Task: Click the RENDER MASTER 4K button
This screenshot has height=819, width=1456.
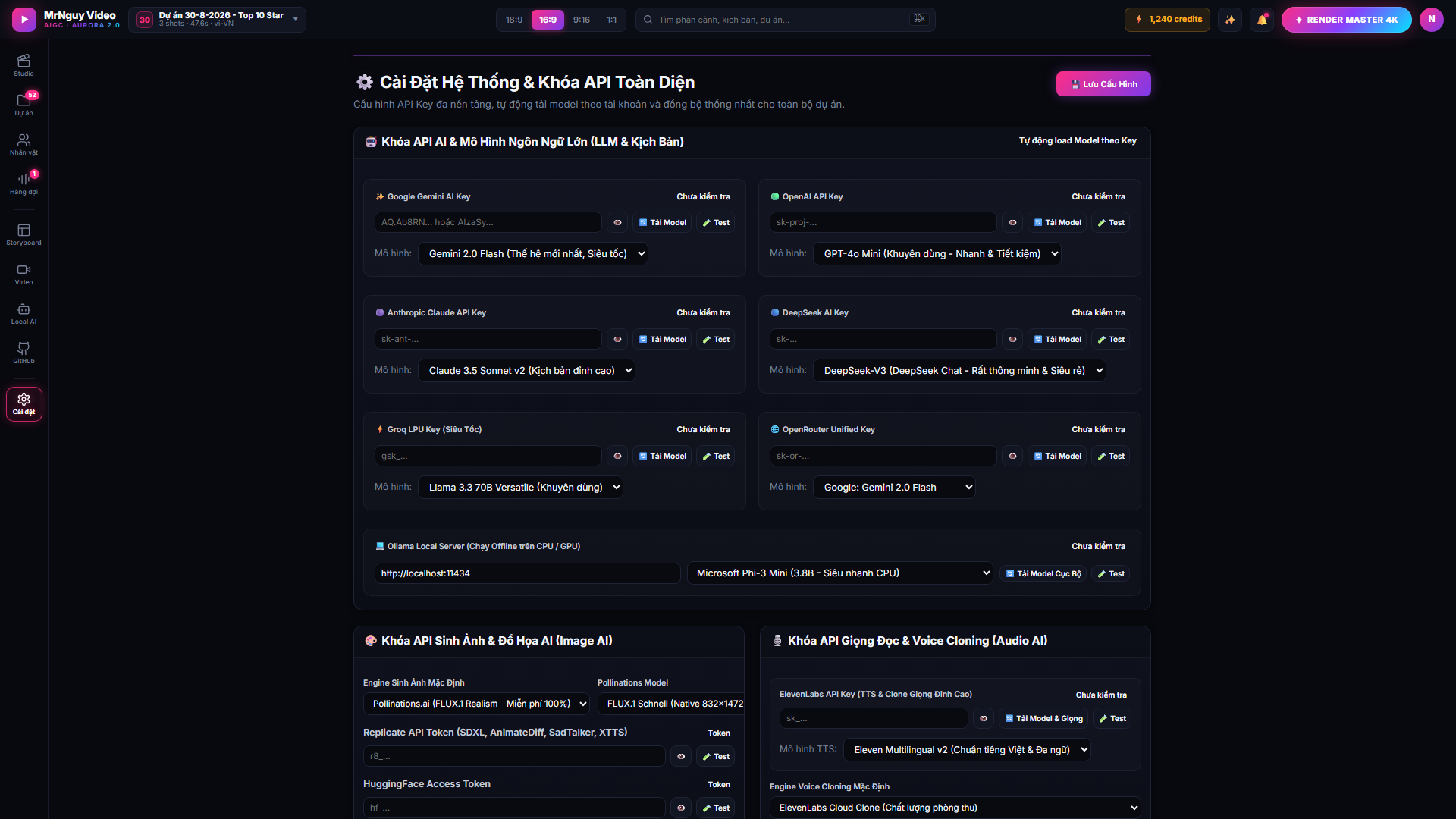Action: click(x=1346, y=20)
